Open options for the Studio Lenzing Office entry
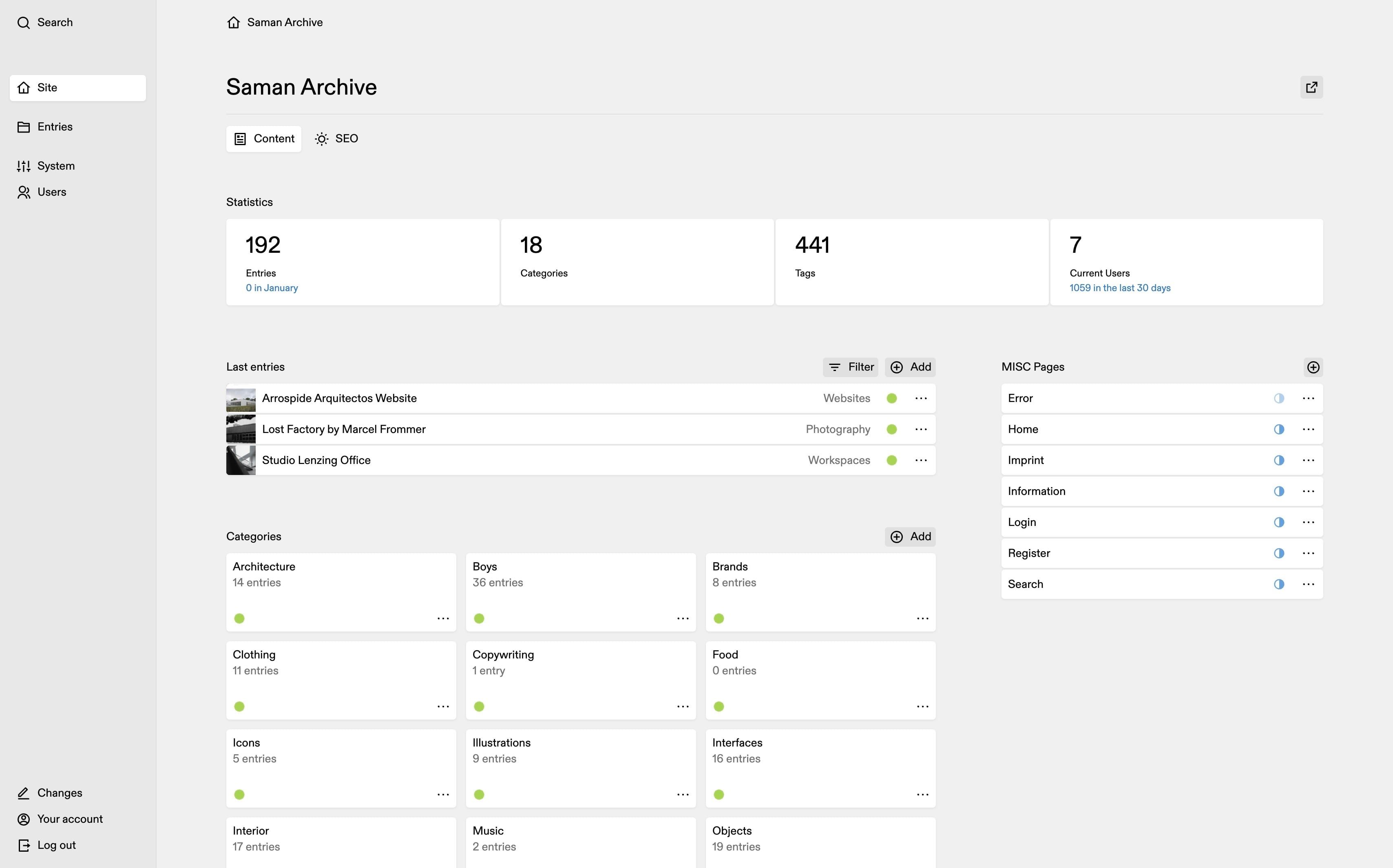Screen dimensions: 1393x868 coord(921,460)
